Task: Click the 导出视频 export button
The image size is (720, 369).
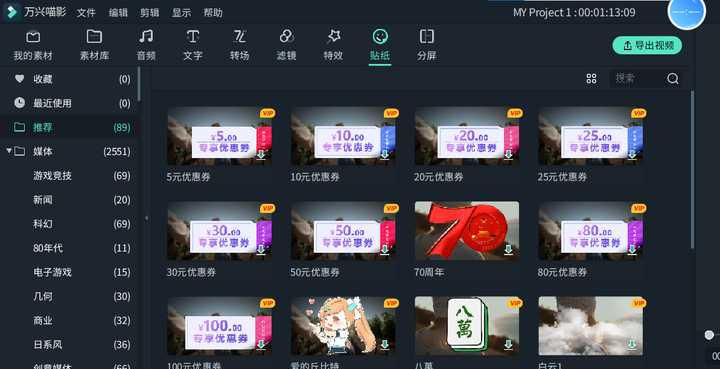Action: (647, 45)
